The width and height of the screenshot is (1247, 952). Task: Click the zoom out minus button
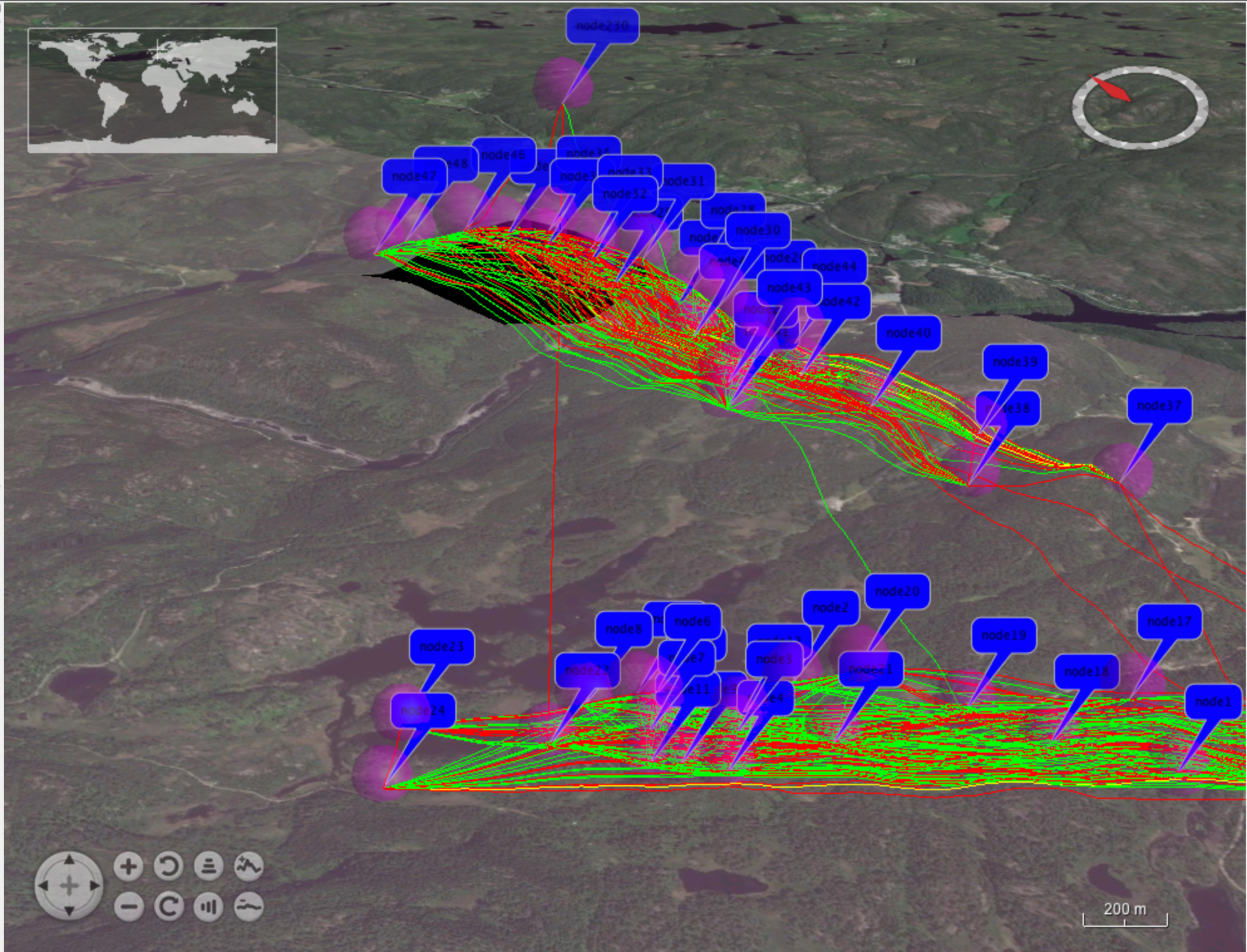point(129,907)
